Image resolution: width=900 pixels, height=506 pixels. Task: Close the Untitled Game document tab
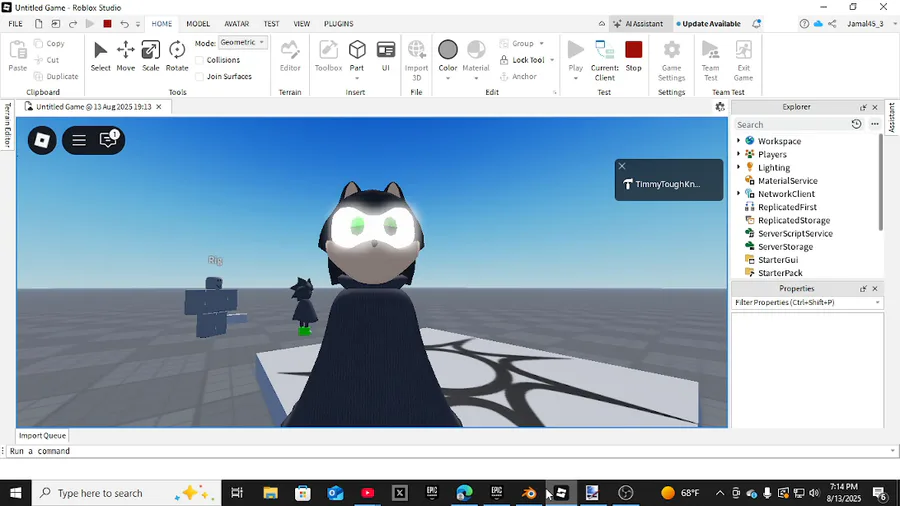coord(159,107)
